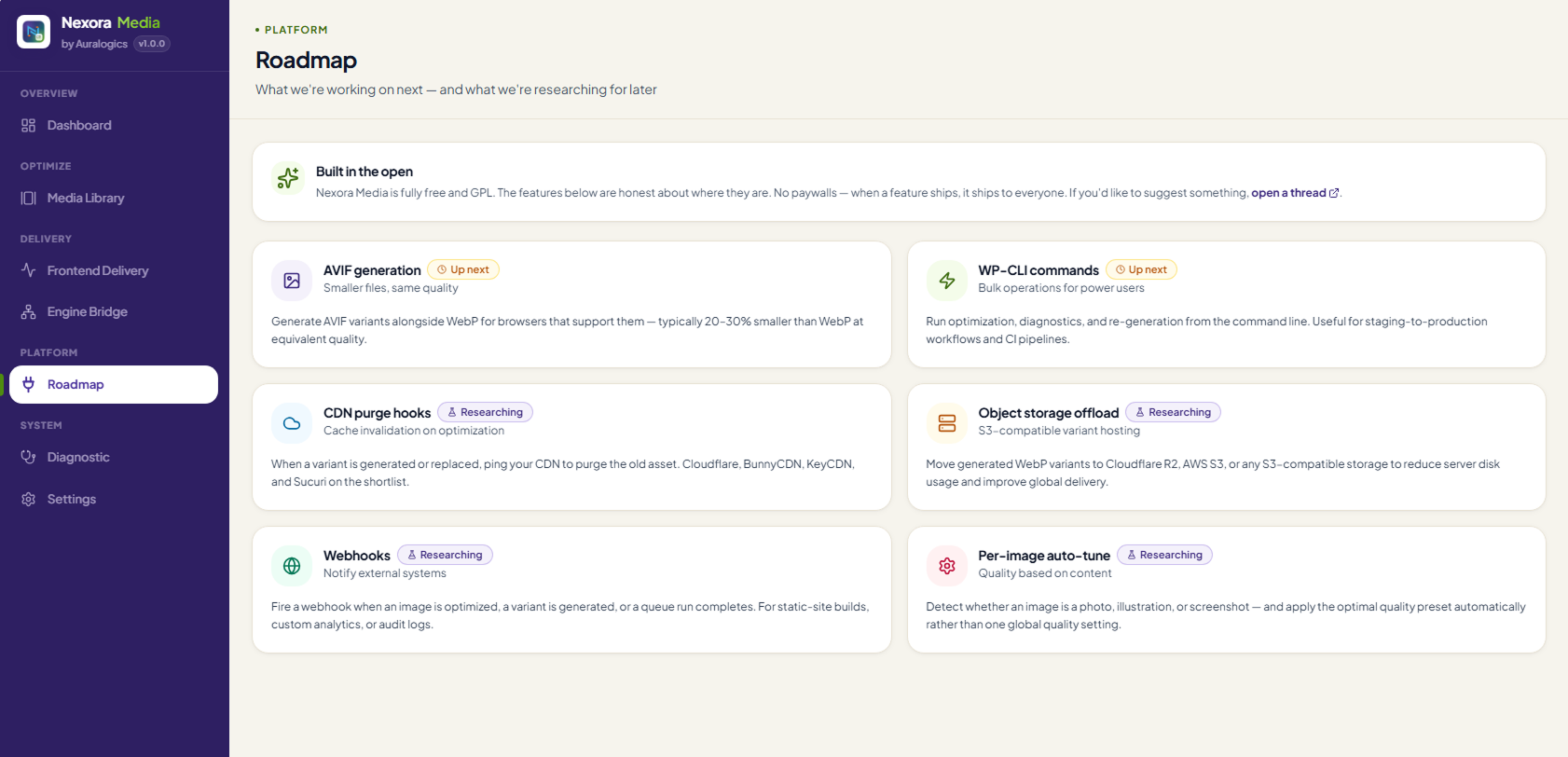Click the Nexora Media brand name
Screen dimensions: 1568x757
click(111, 22)
